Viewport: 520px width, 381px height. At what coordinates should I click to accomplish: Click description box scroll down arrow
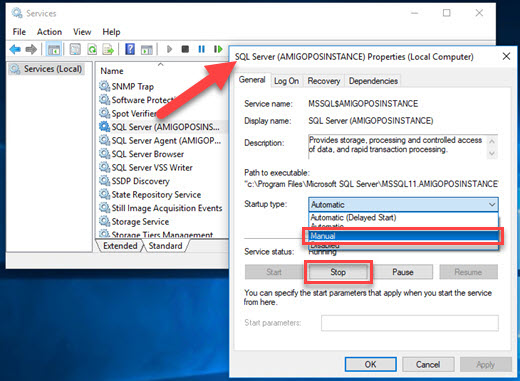[492, 153]
